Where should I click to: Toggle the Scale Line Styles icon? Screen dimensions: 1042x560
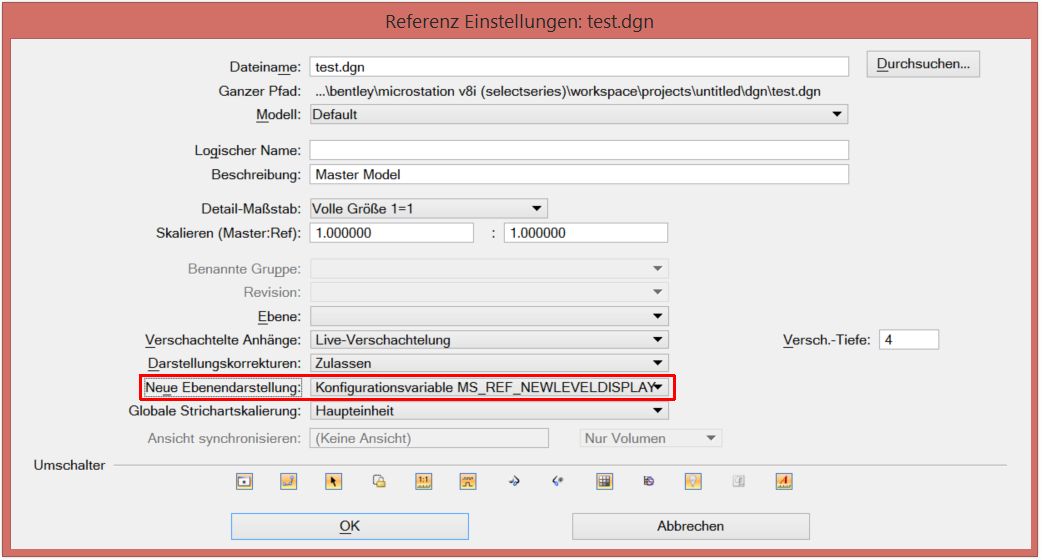coord(468,482)
